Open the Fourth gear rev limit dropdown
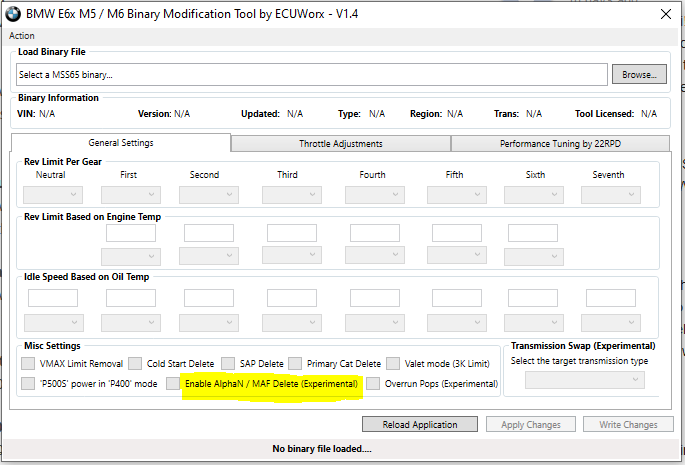685x465 pixels. [375, 194]
